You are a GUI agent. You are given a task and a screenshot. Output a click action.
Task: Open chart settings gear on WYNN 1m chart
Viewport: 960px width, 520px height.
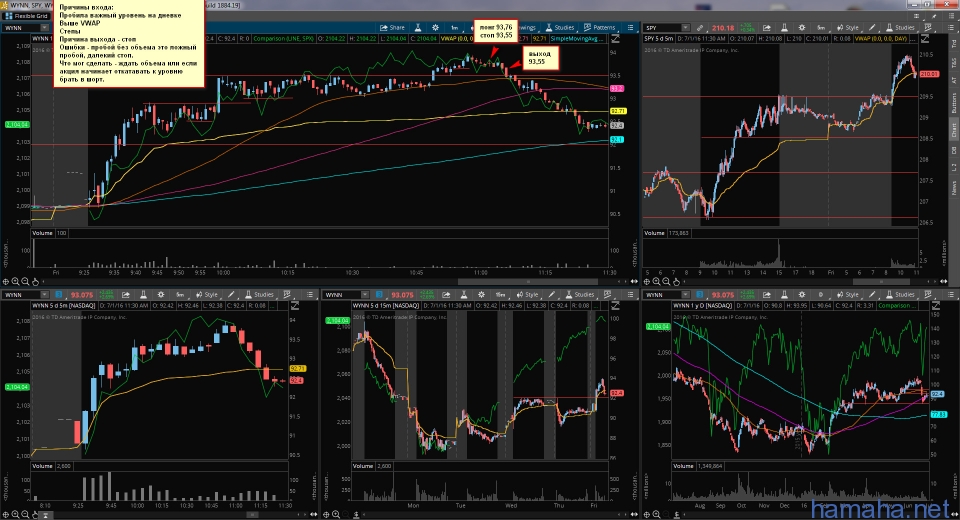435,28
